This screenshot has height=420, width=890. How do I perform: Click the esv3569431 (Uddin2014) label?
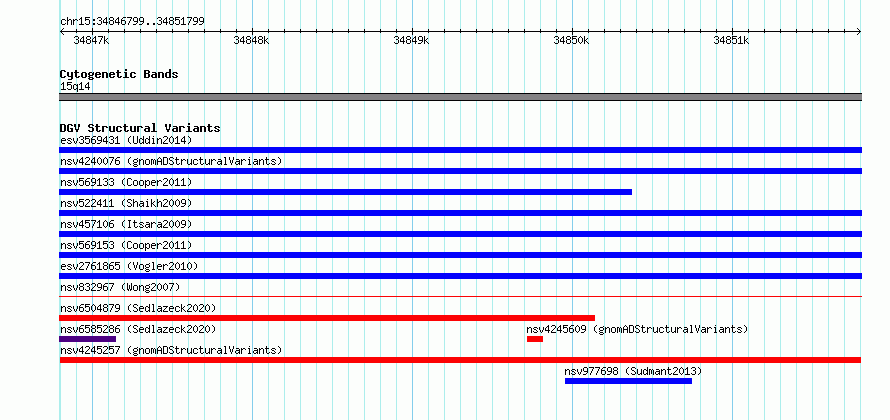(126, 140)
